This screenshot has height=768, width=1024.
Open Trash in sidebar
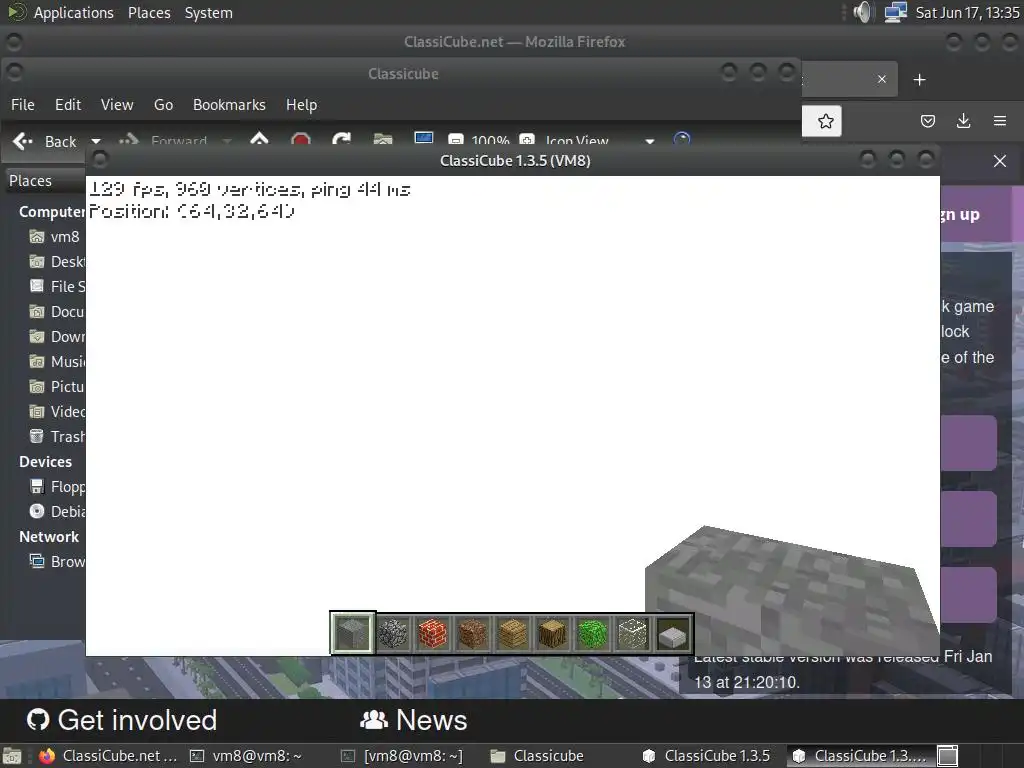coord(57,436)
